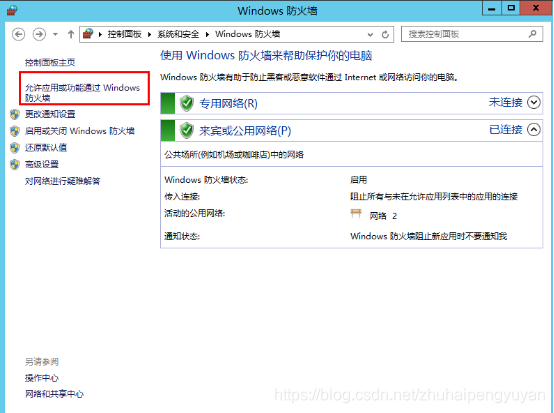Click the 传入连接 label
The height and width of the screenshot is (413, 554).
tap(182, 196)
